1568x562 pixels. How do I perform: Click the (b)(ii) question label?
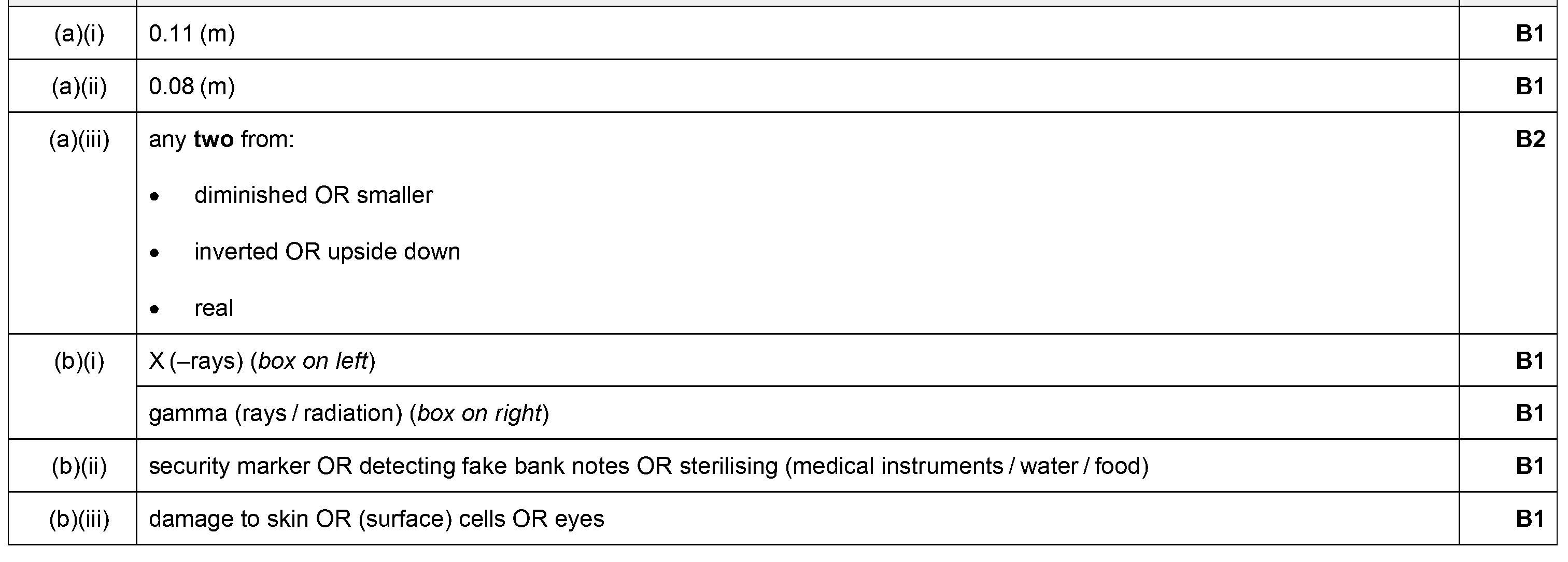79,467
